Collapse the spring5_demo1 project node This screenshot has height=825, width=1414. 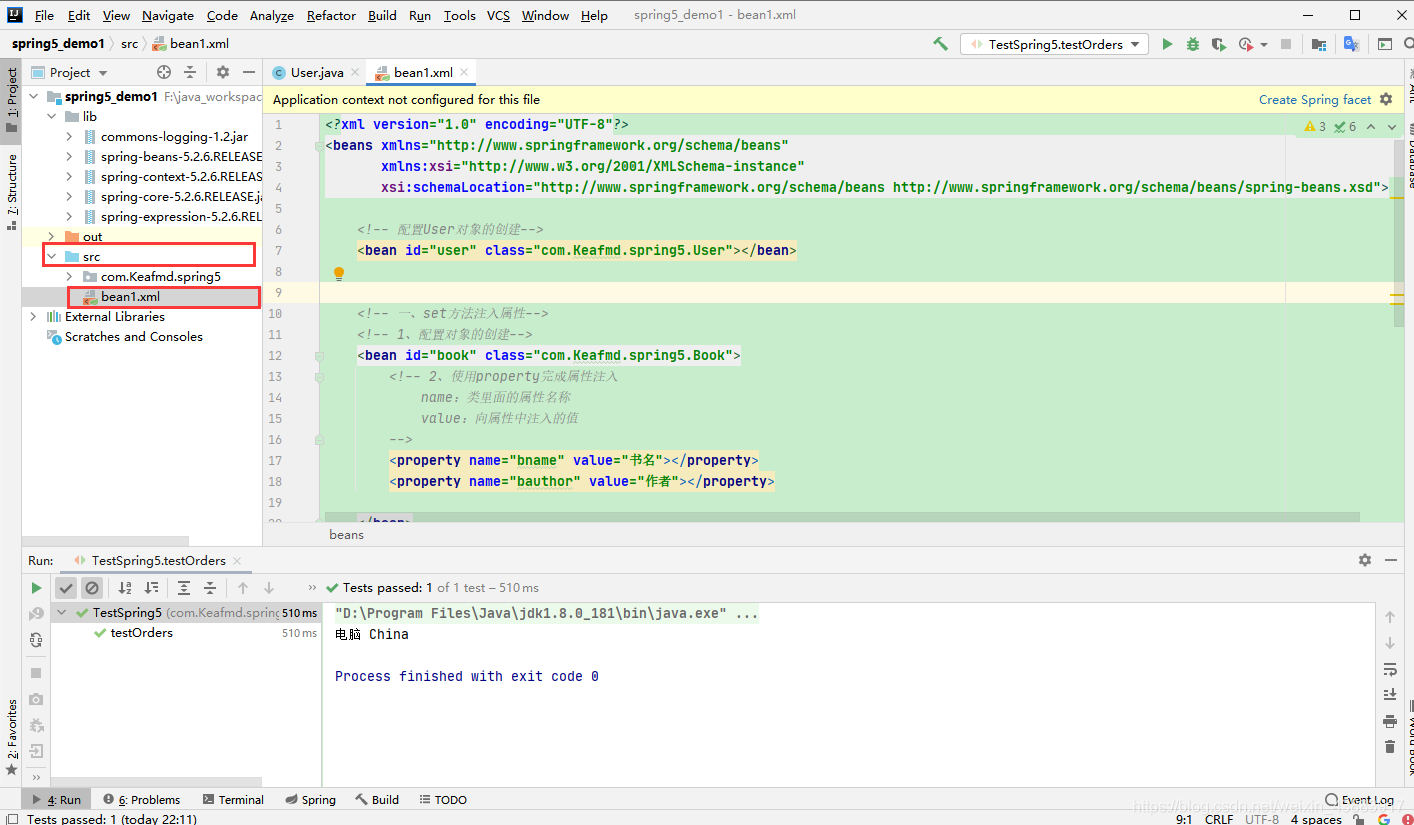coord(34,97)
